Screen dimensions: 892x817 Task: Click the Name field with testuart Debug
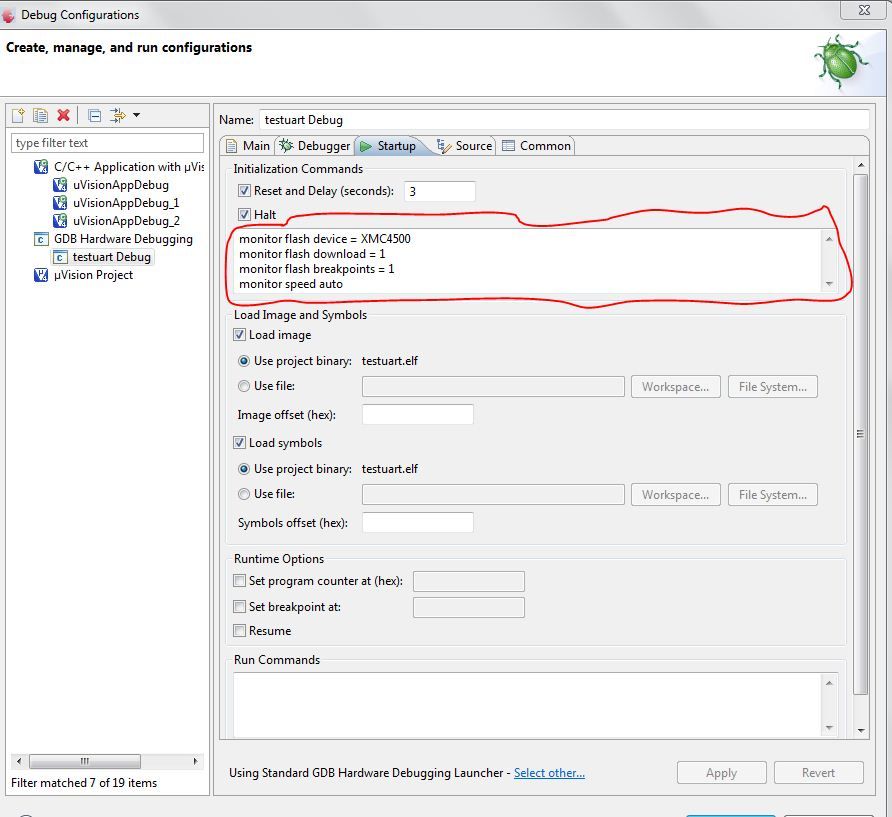(564, 120)
